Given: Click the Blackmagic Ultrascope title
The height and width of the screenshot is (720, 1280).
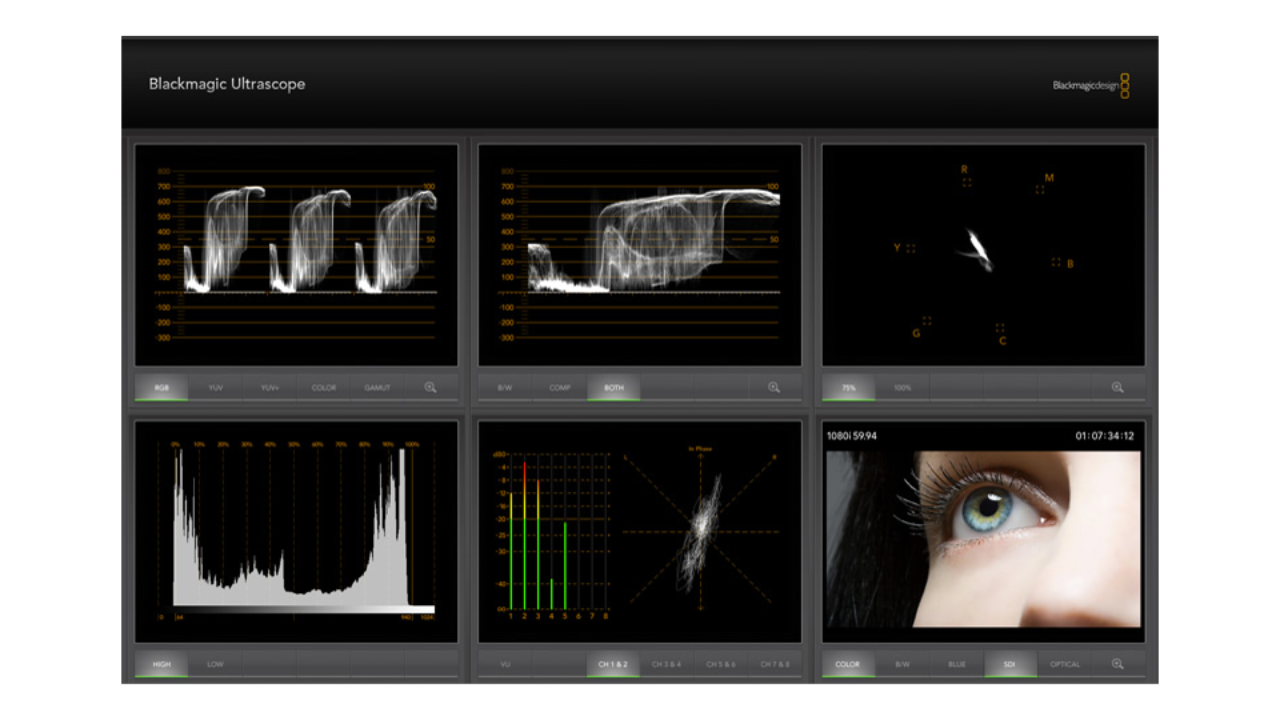Looking at the screenshot, I should coord(227,84).
